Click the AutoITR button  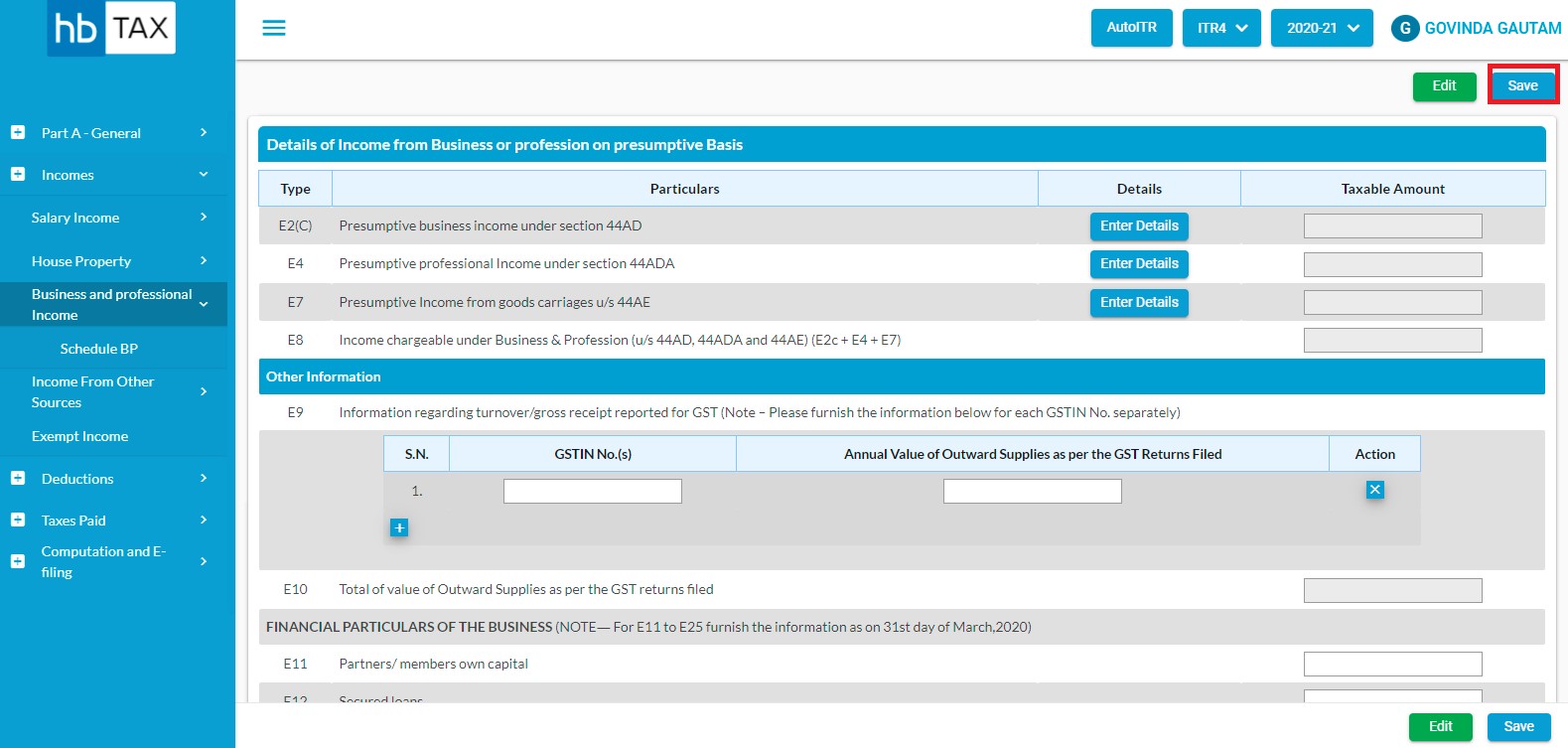(1132, 28)
